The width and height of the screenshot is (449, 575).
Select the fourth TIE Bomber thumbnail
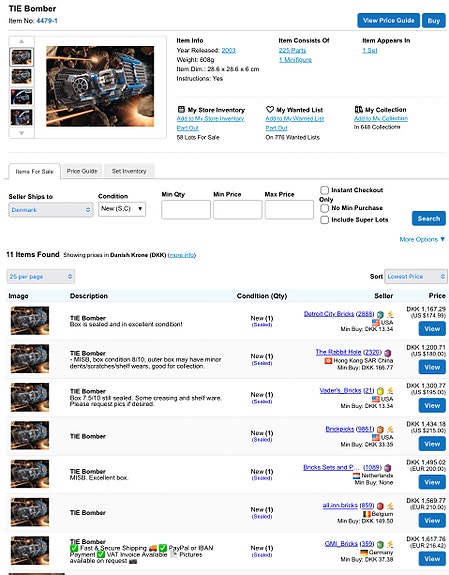click(x=21, y=117)
